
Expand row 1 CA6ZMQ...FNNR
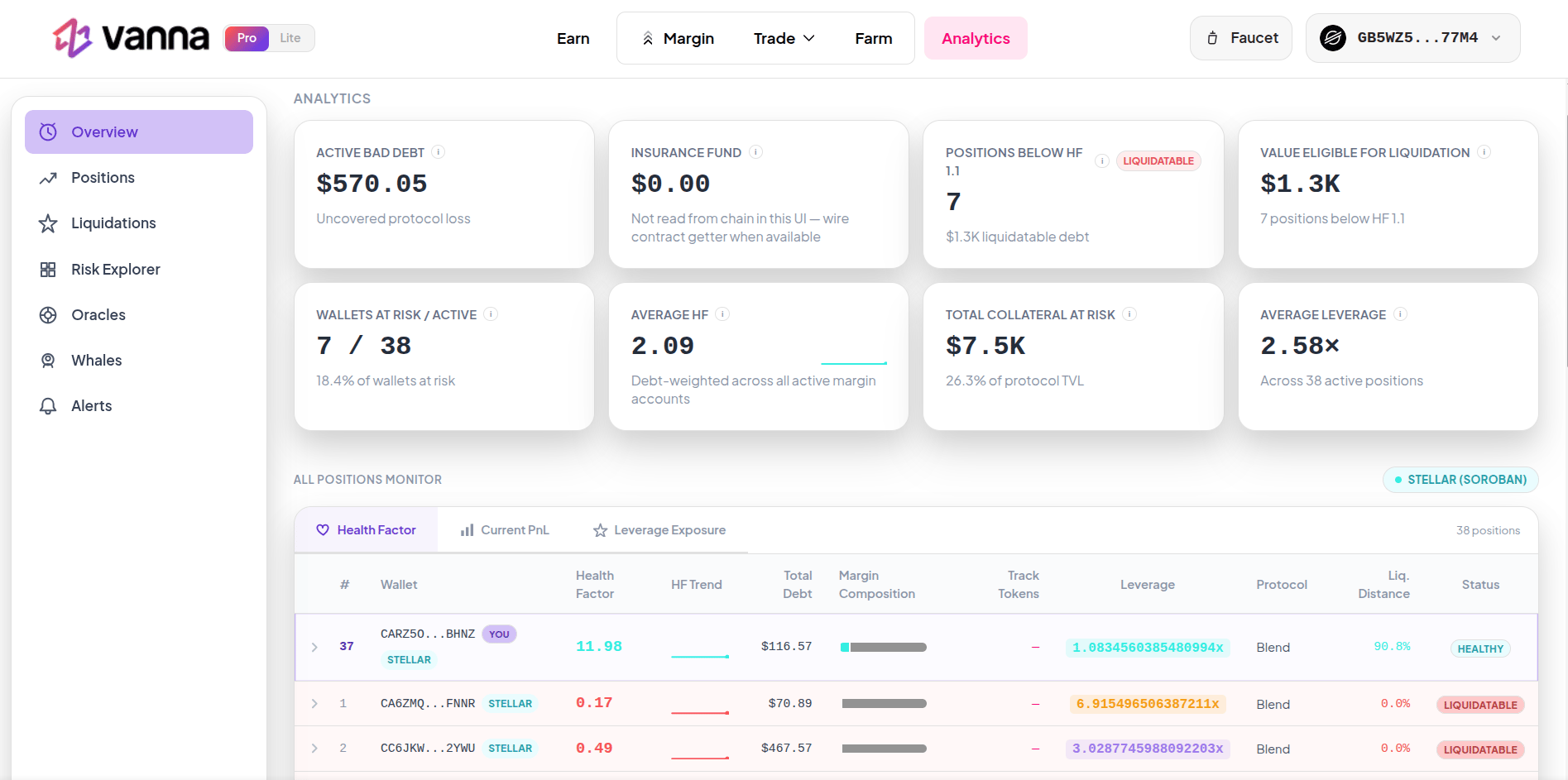(314, 704)
